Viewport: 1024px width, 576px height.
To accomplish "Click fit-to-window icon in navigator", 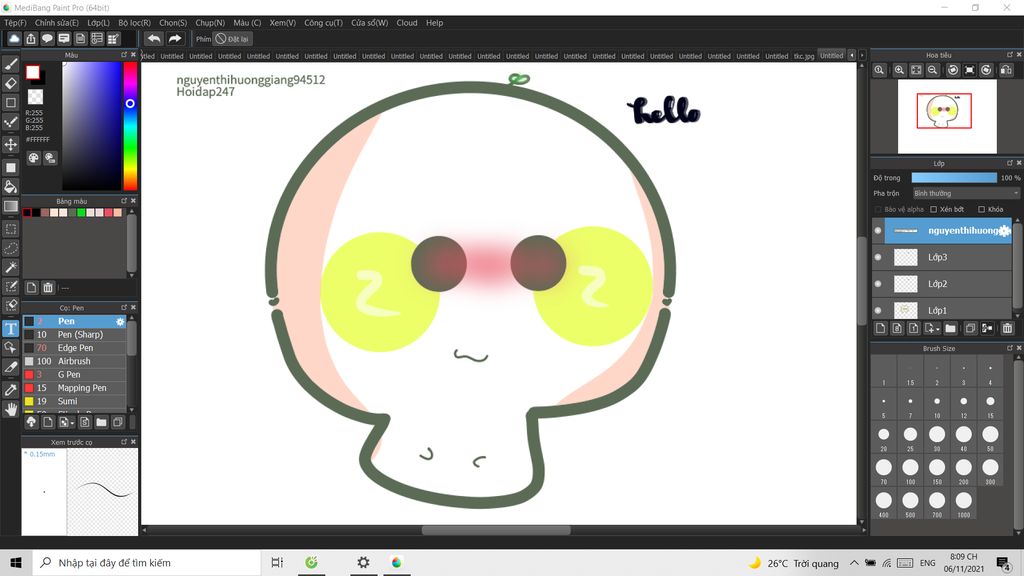I will coord(916,70).
